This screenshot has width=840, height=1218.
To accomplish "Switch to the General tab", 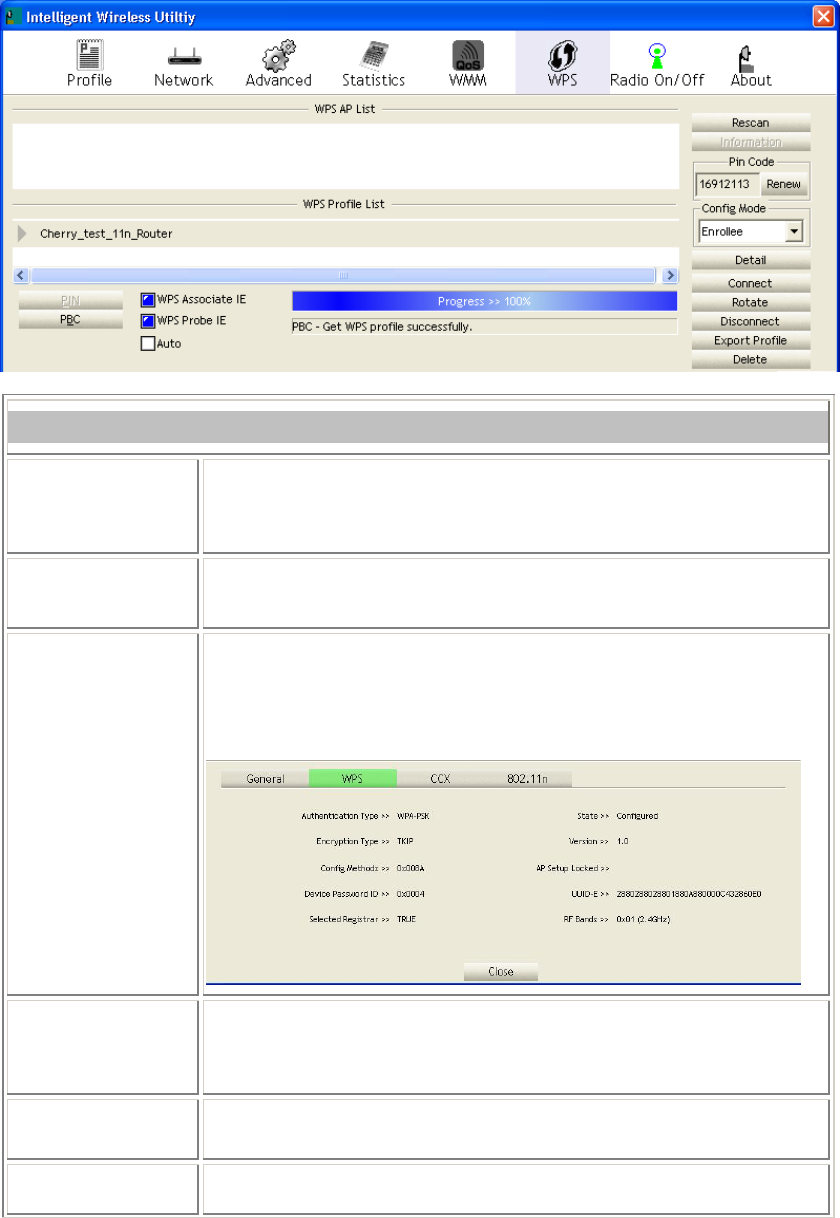I will tap(265, 778).
